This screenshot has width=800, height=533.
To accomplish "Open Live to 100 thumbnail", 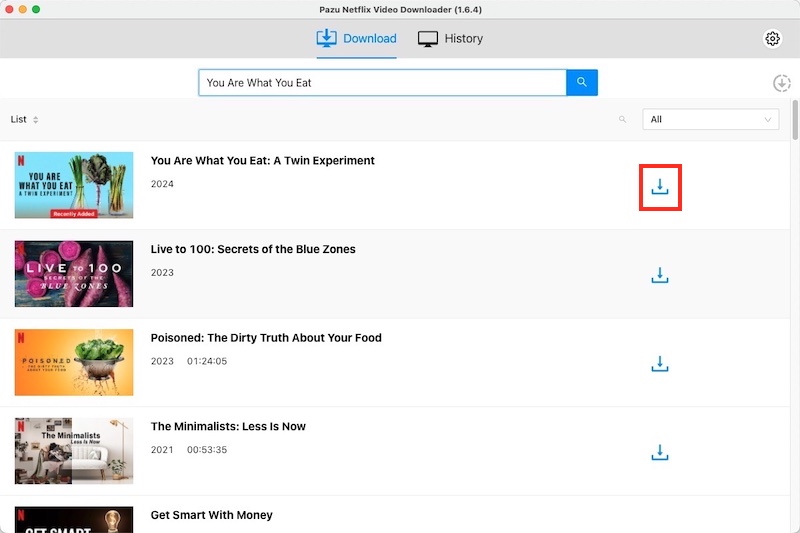I will point(74,274).
